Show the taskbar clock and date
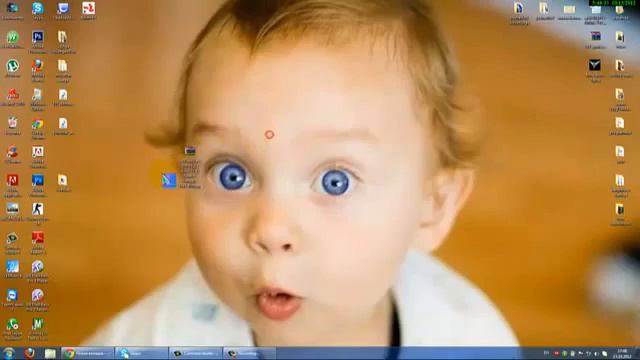This screenshot has height=360, width=640. click(623, 353)
